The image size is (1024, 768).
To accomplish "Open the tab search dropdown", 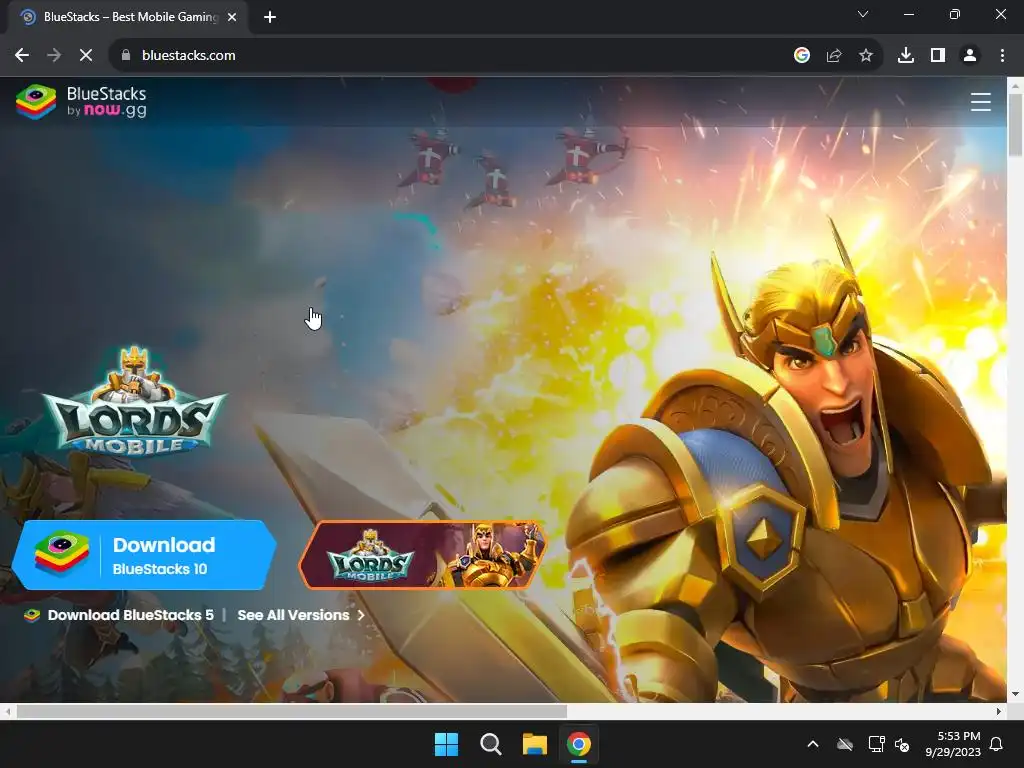I will [x=863, y=14].
